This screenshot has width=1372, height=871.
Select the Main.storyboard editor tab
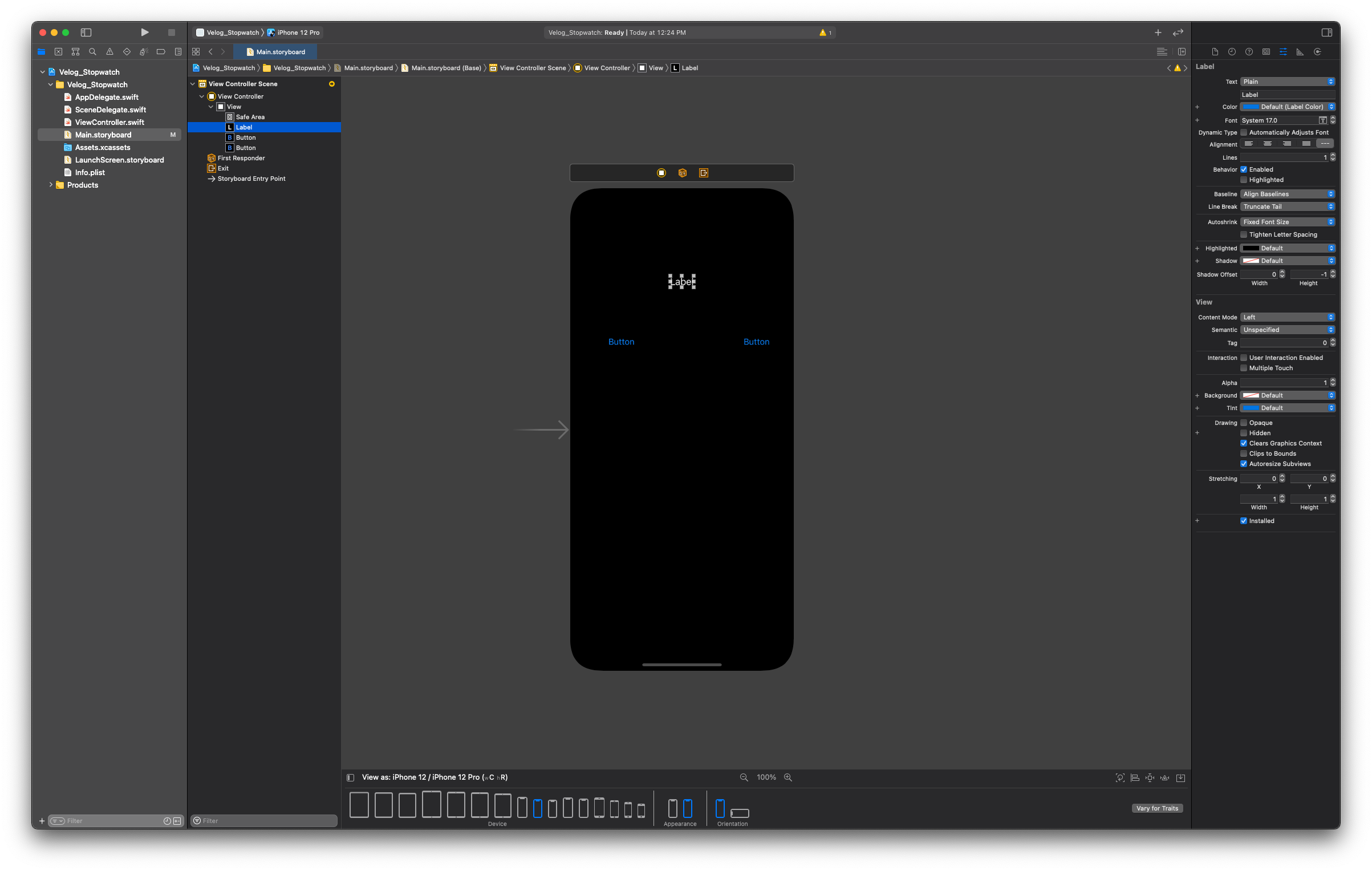pyautogui.click(x=276, y=52)
